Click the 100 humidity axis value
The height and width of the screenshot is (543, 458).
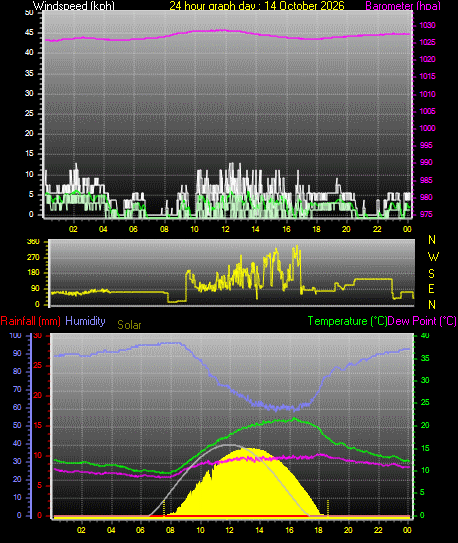[x=15, y=335]
